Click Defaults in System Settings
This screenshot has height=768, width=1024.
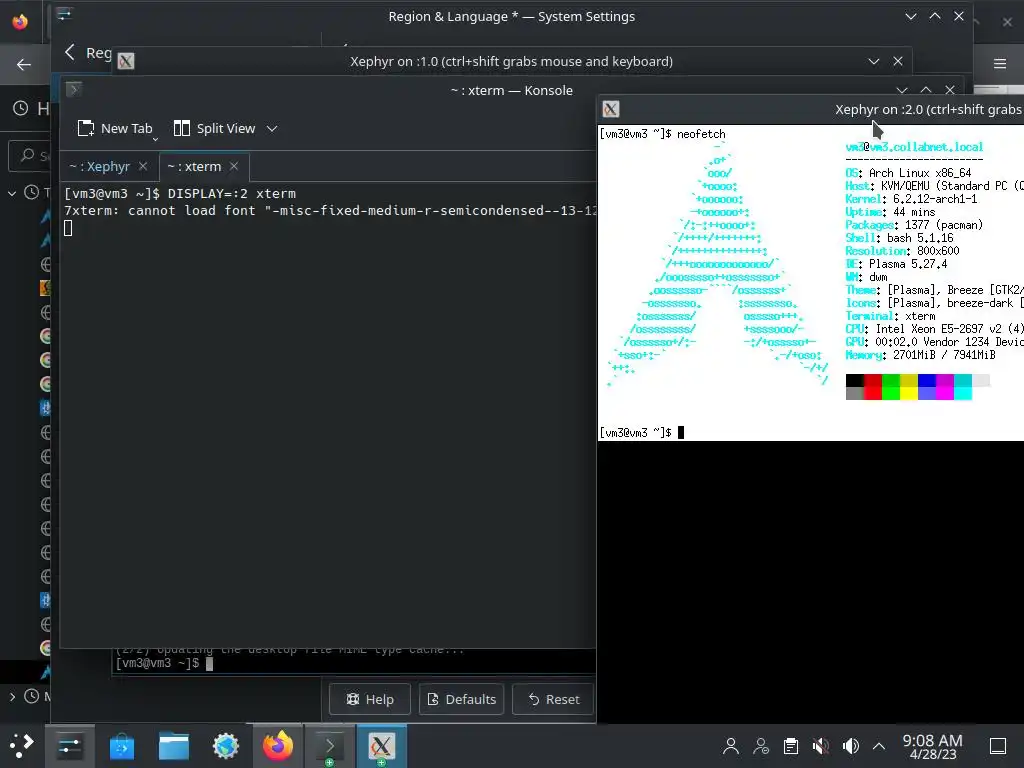pyautogui.click(x=461, y=699)
